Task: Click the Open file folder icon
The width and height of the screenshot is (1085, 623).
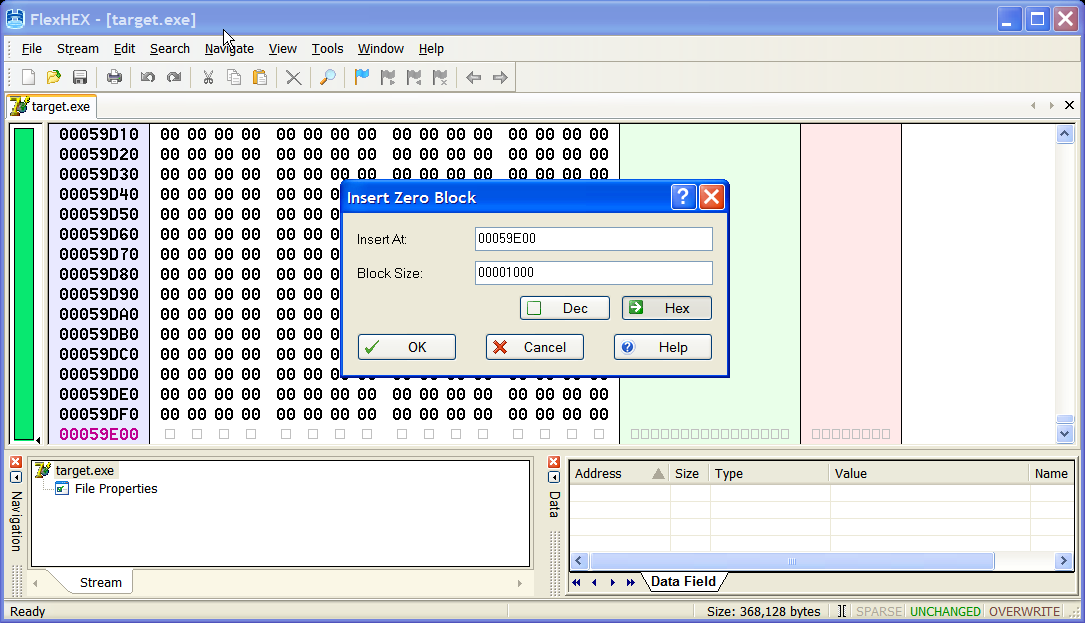Action: [54, 77]
